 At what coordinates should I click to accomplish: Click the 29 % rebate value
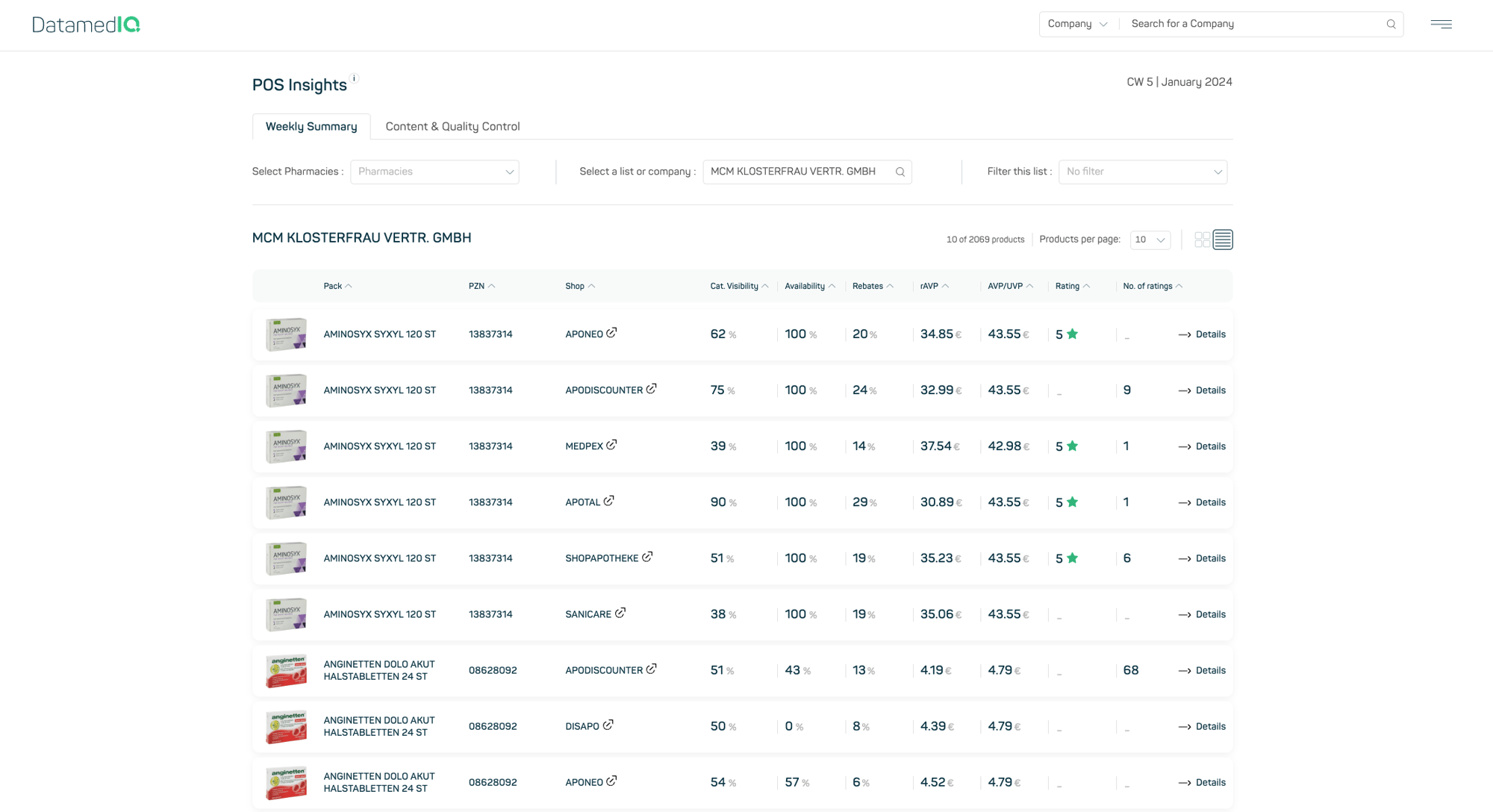864,502
